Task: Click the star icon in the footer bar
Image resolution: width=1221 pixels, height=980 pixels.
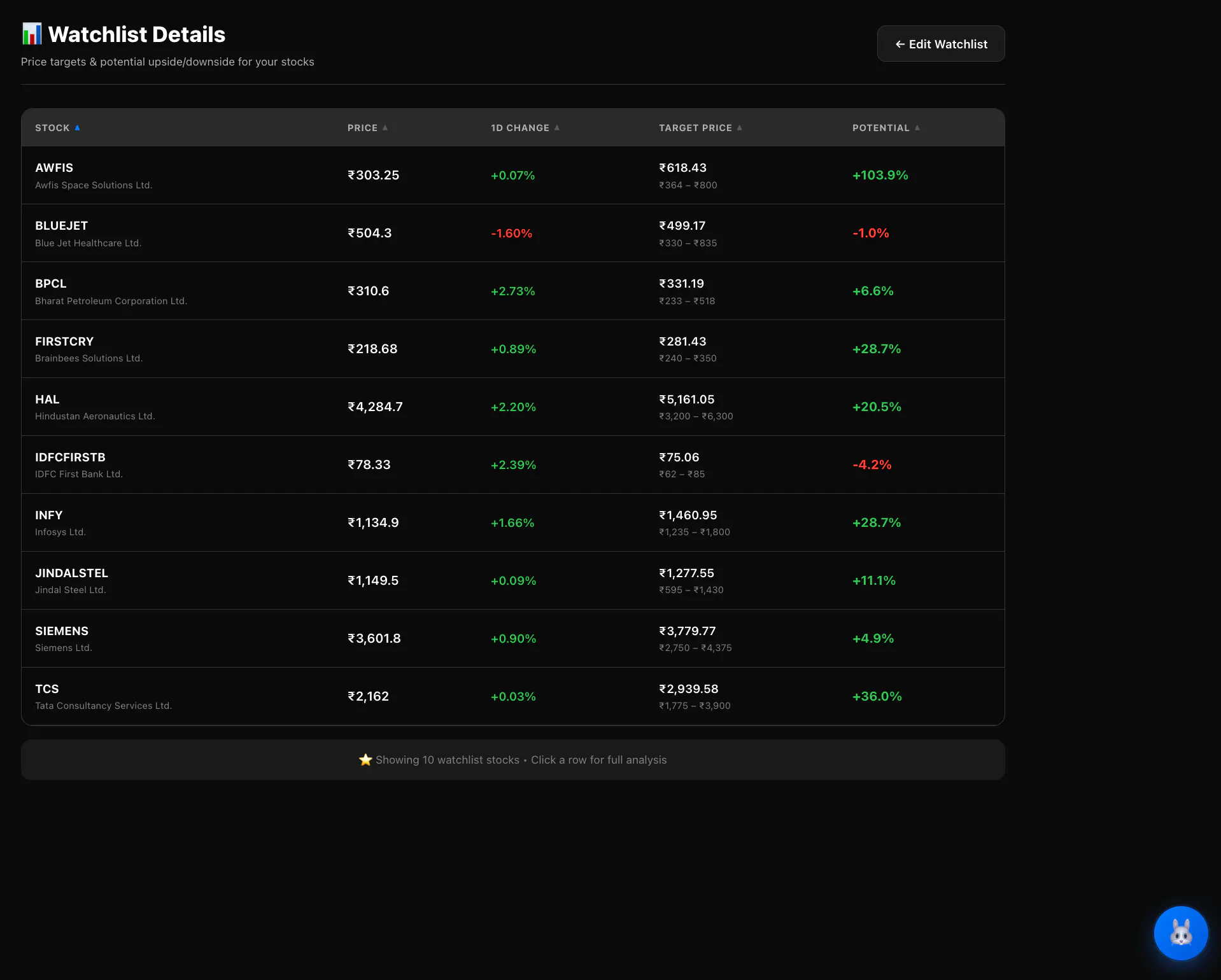Action: (x=365, y=760)
